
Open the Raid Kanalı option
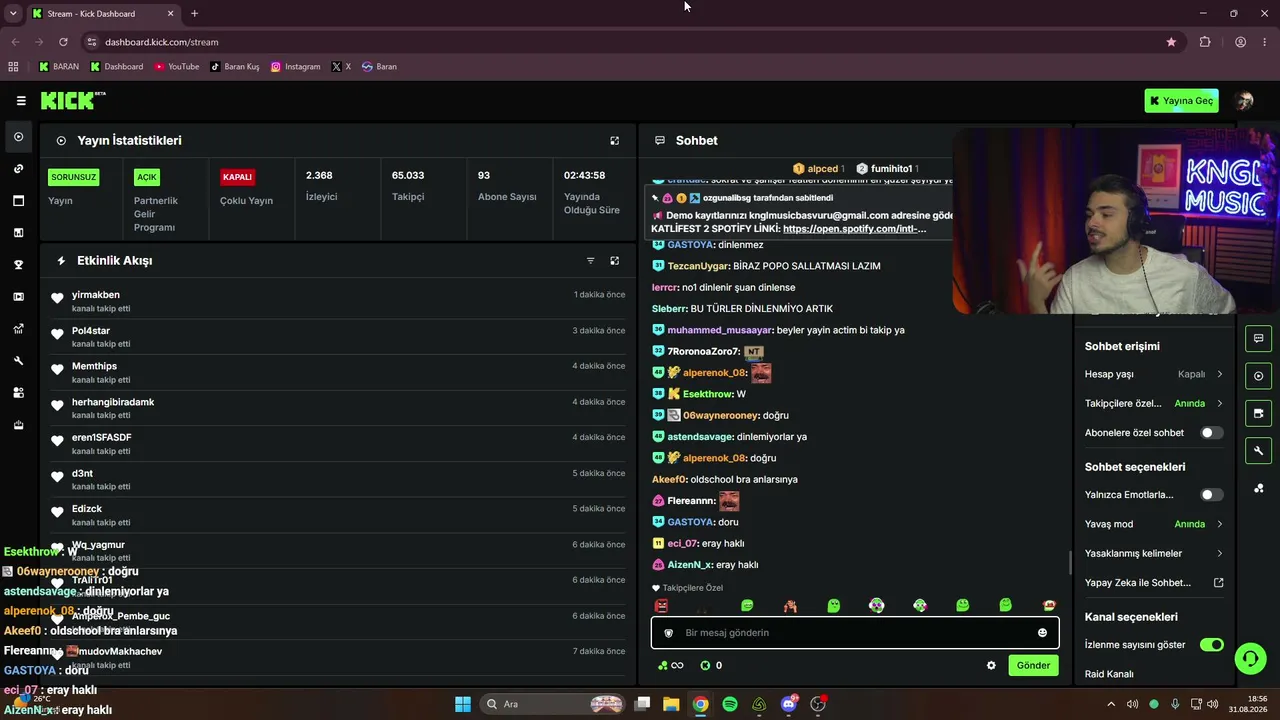(1109, 674)
